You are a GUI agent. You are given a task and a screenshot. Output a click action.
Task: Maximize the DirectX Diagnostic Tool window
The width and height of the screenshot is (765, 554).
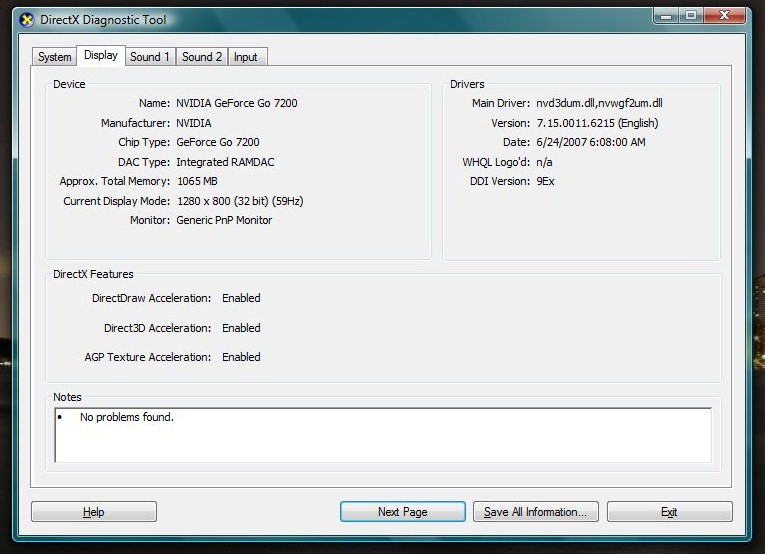(691, 16)
